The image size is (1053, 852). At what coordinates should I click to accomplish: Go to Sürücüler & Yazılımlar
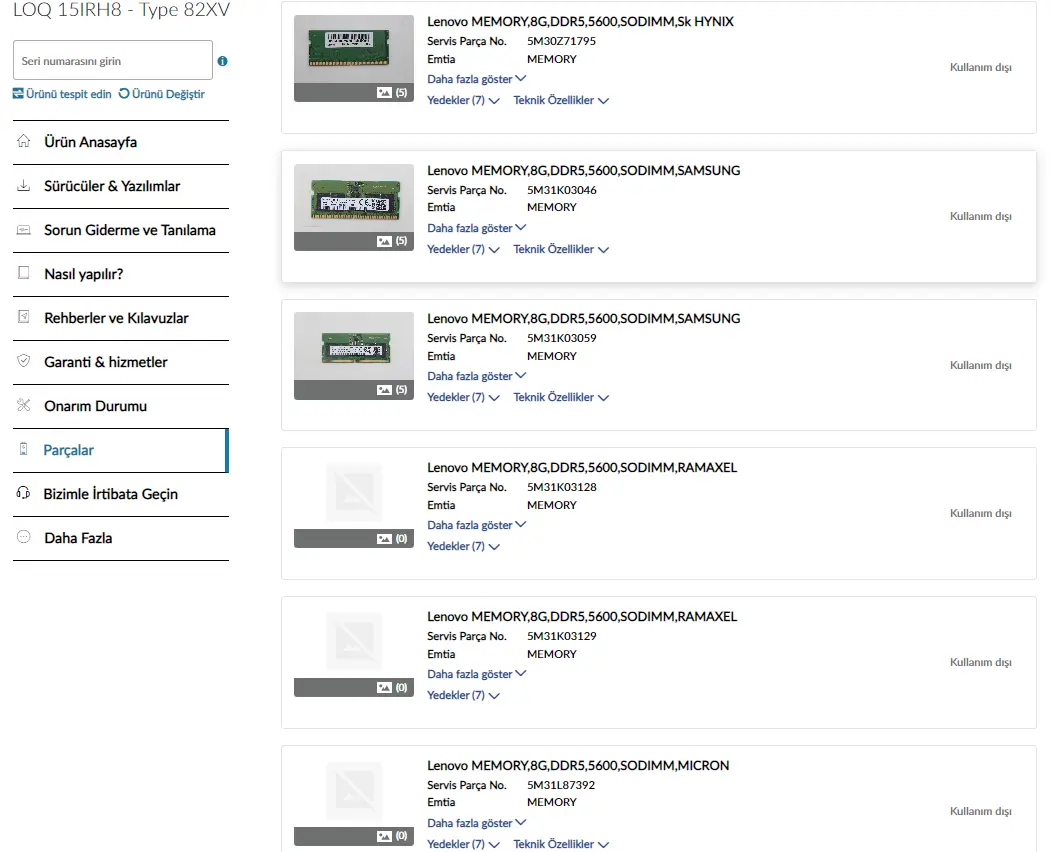pyautogui.click(x=121, y=187)
